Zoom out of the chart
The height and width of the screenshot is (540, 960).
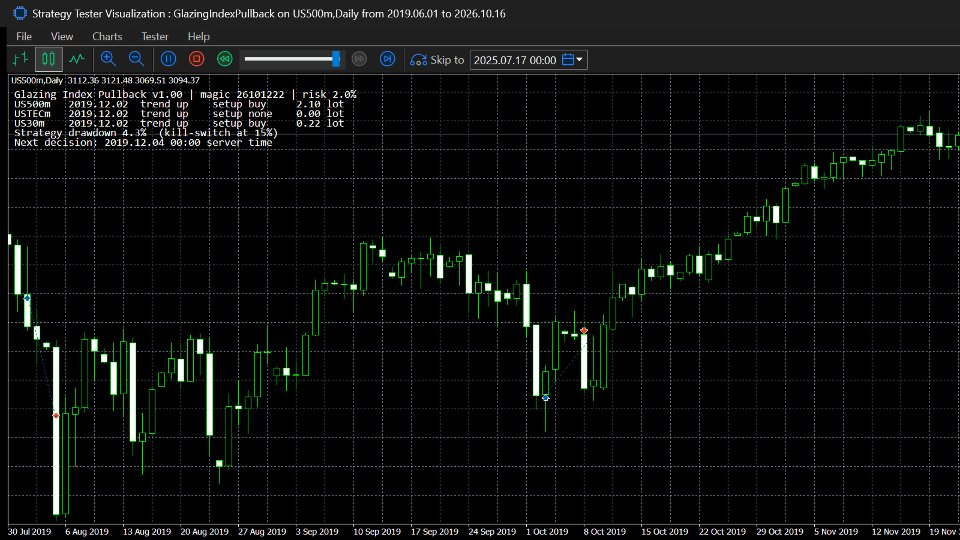click(x=137, y=59)
